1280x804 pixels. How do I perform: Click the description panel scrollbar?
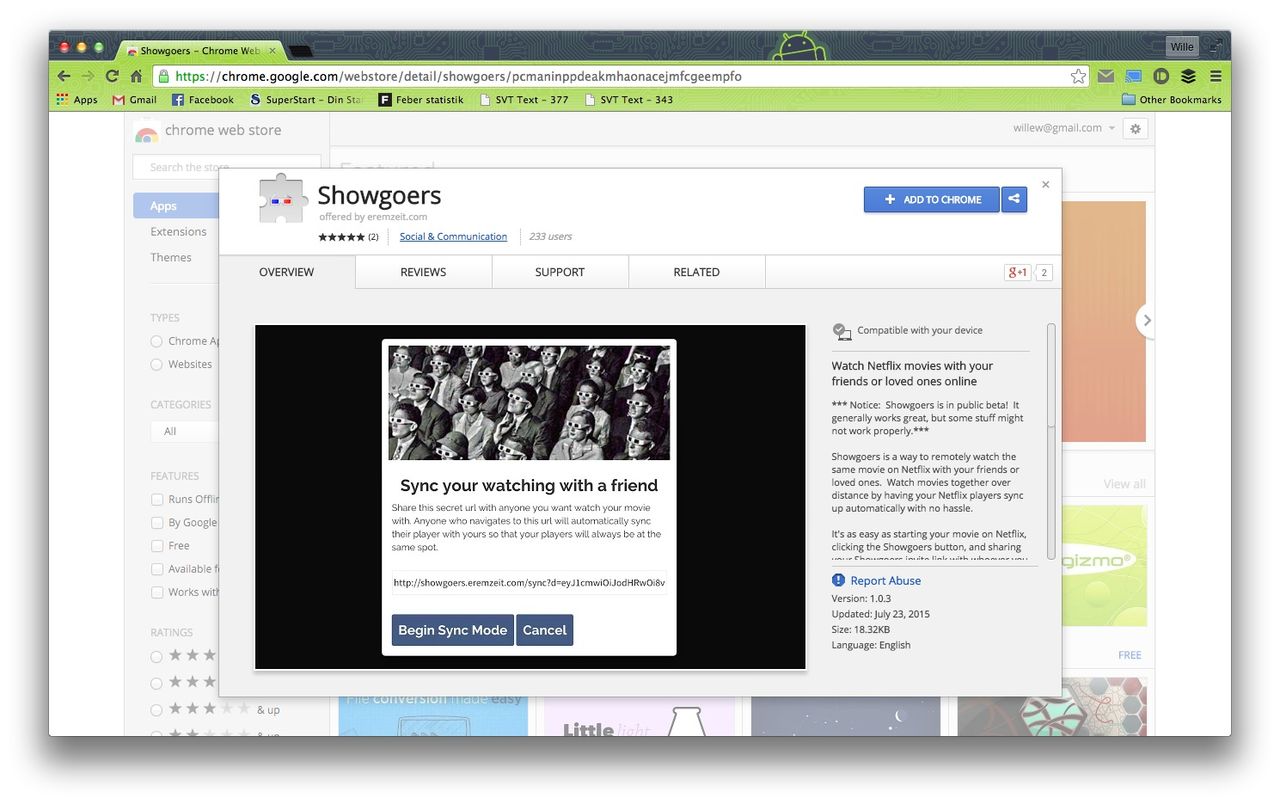click(x=1050, y=440)
